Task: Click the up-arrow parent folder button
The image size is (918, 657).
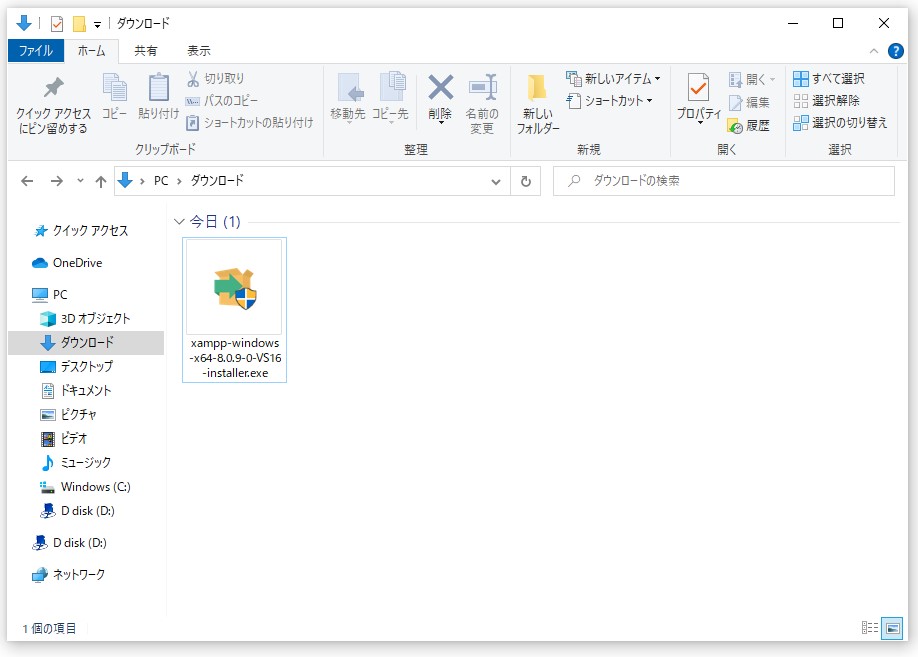Action: [100, 181]
